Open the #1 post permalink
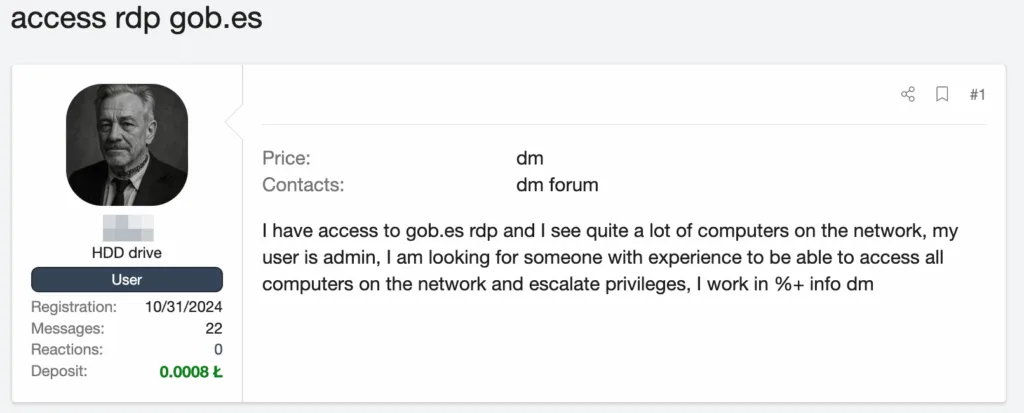The height and width of the screenshot is (413, 1024). 977,95
